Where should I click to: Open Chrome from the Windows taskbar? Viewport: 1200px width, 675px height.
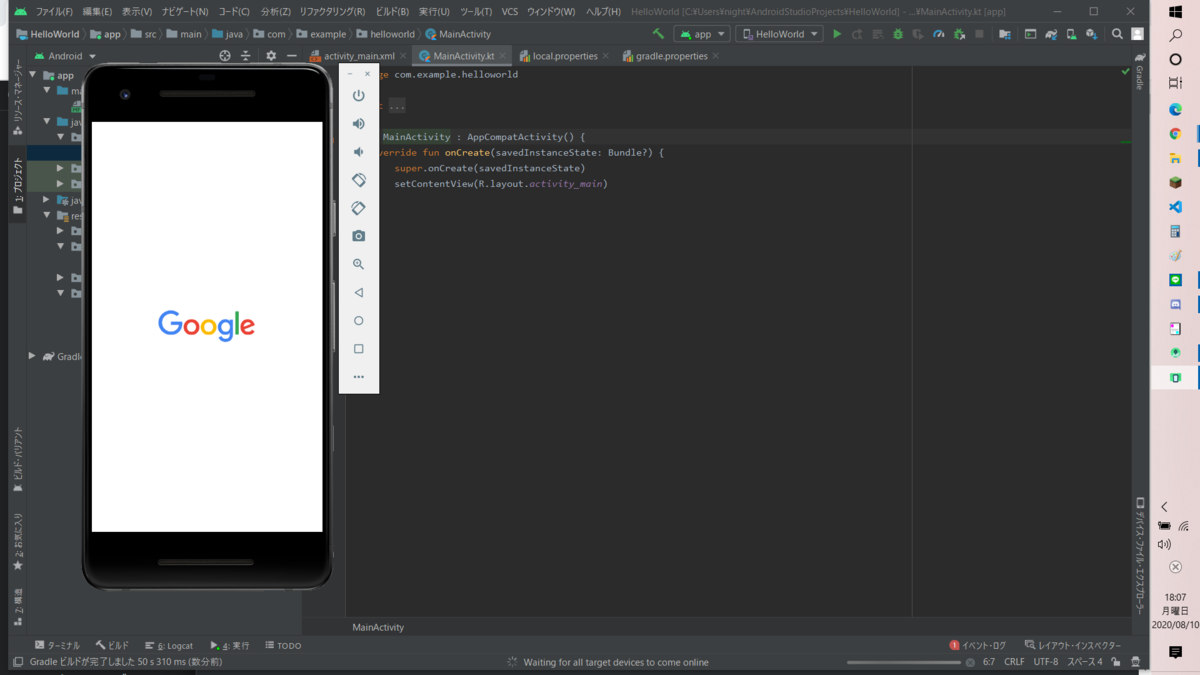[x=1175, y=134]
